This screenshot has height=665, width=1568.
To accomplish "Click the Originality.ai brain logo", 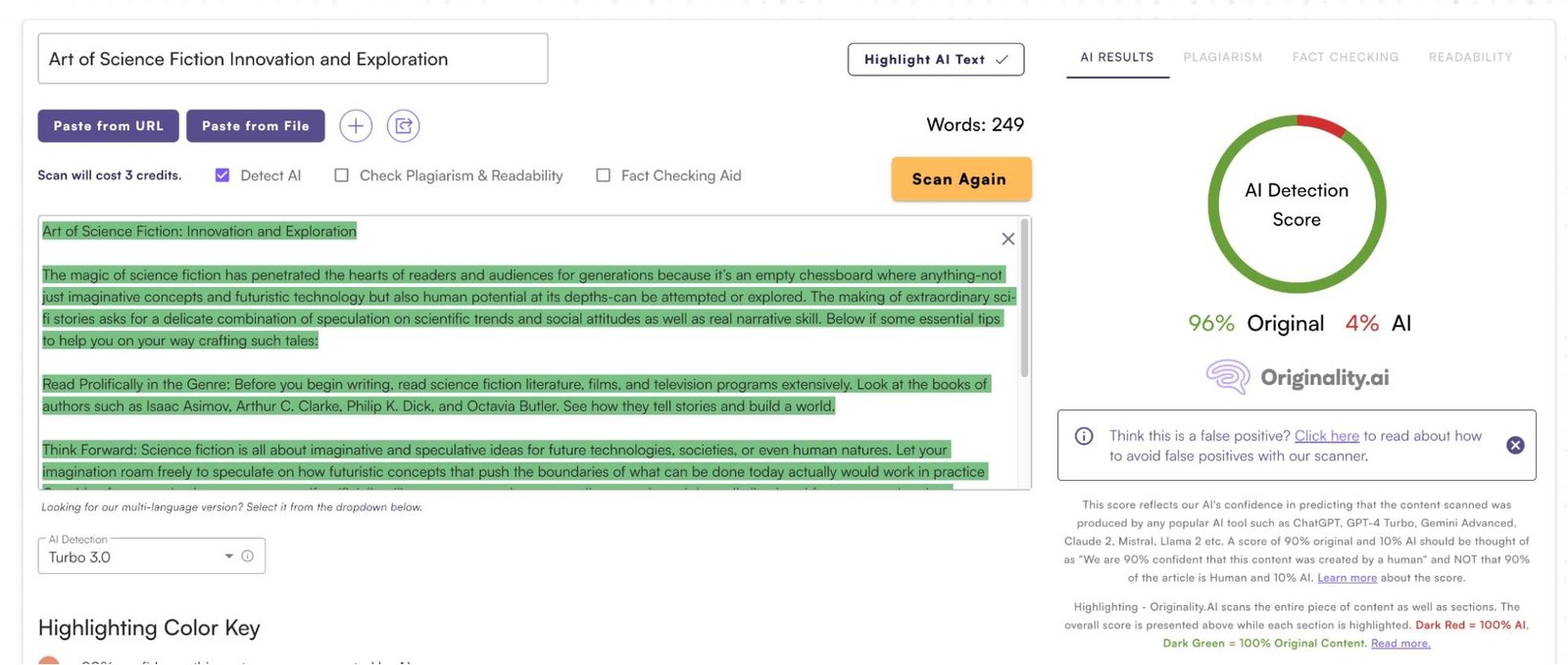I will point(1228,377).
